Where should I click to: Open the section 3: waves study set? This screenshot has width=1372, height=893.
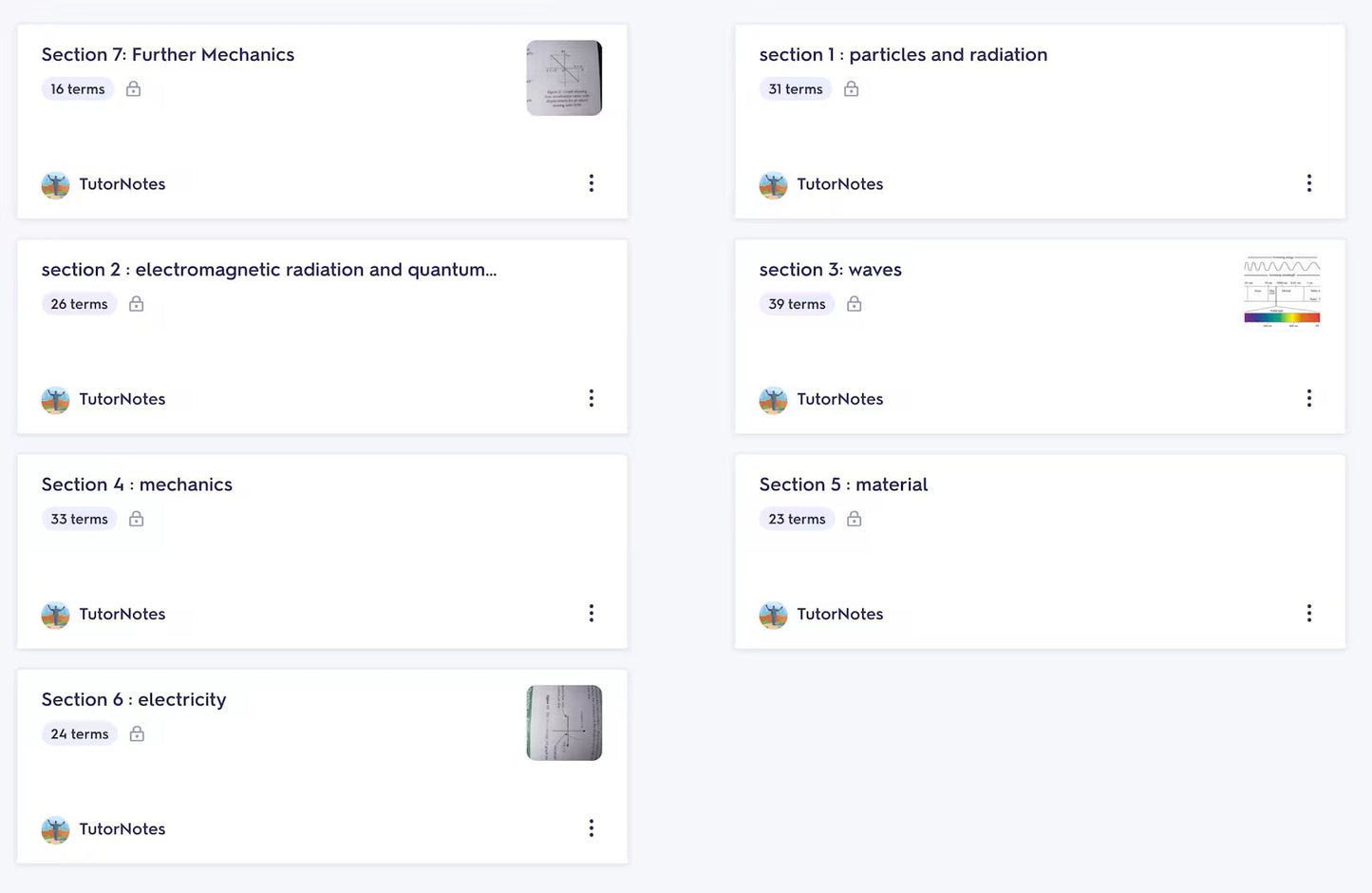[830, 270]
